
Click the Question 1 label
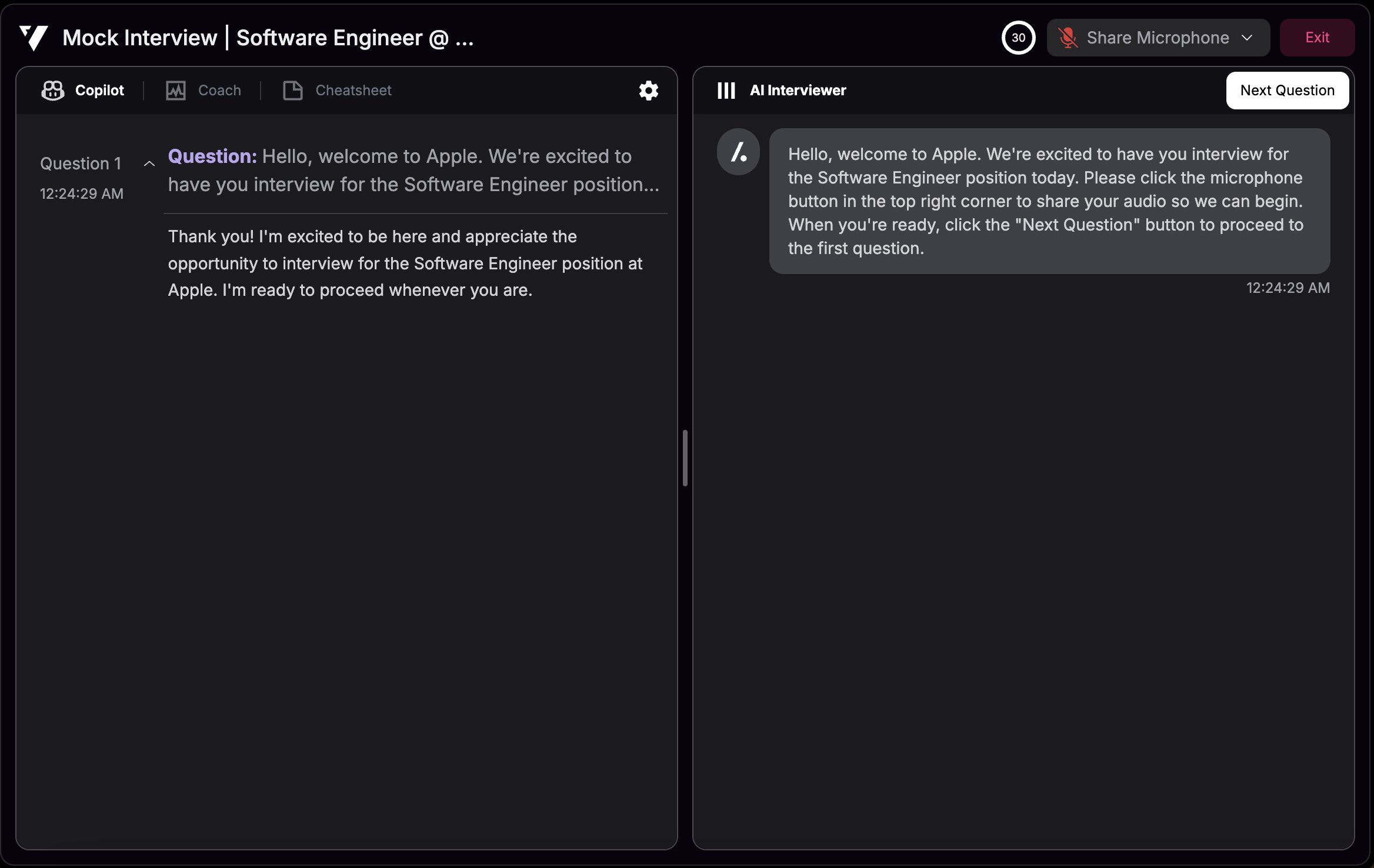[x=81, y=163]
